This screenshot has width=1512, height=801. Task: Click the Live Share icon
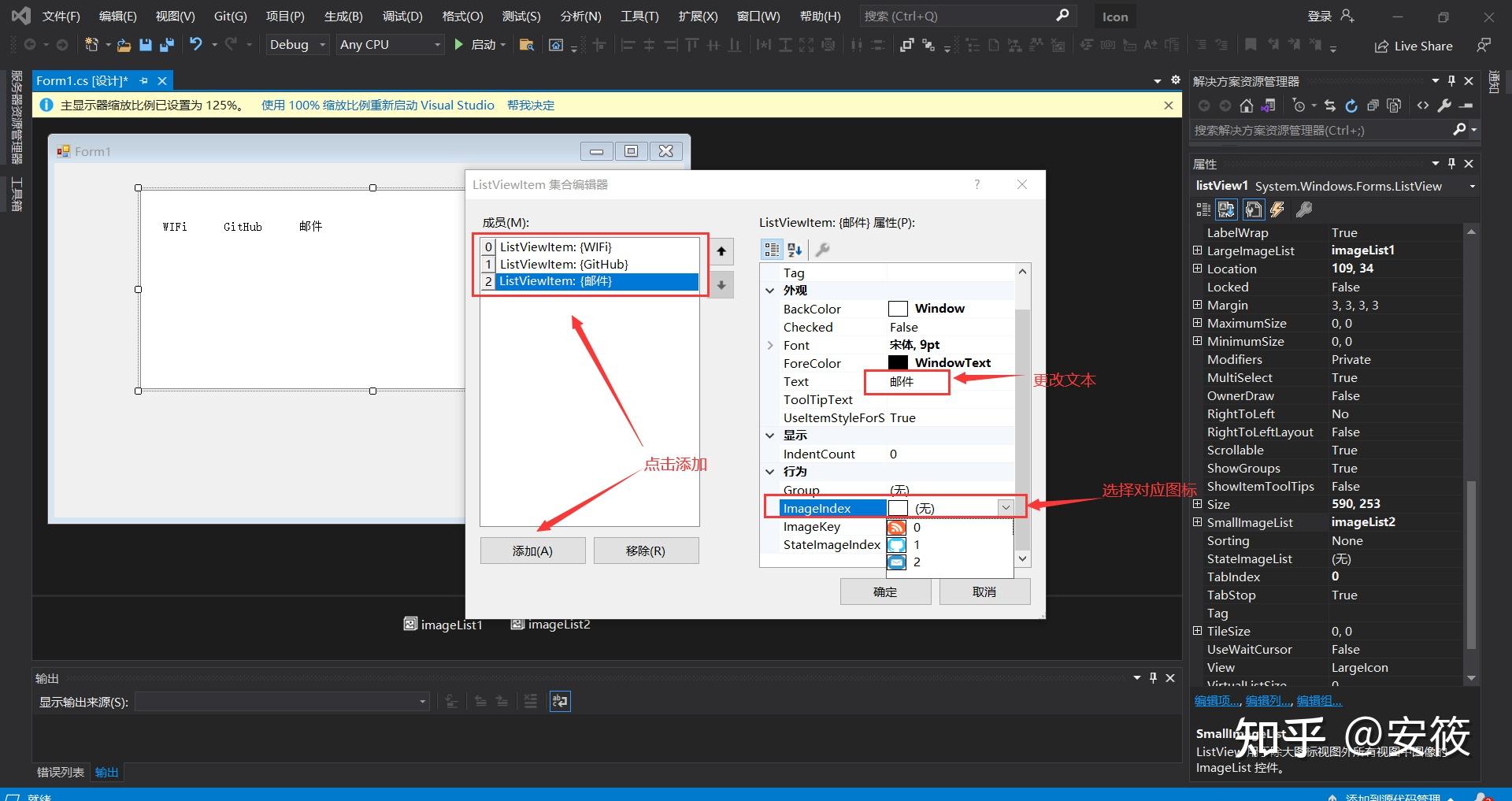point(1381,46)
